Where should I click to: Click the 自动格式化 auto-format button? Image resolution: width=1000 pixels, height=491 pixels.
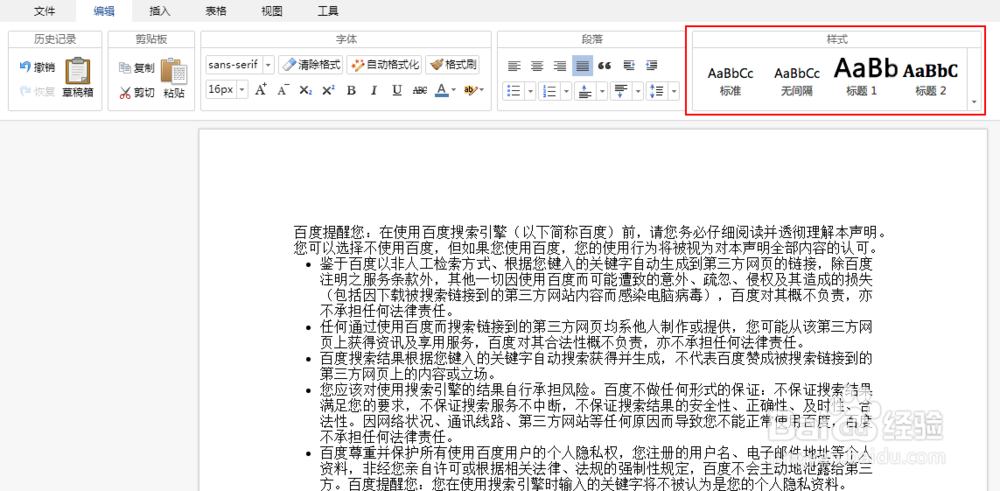coord(384,64)
